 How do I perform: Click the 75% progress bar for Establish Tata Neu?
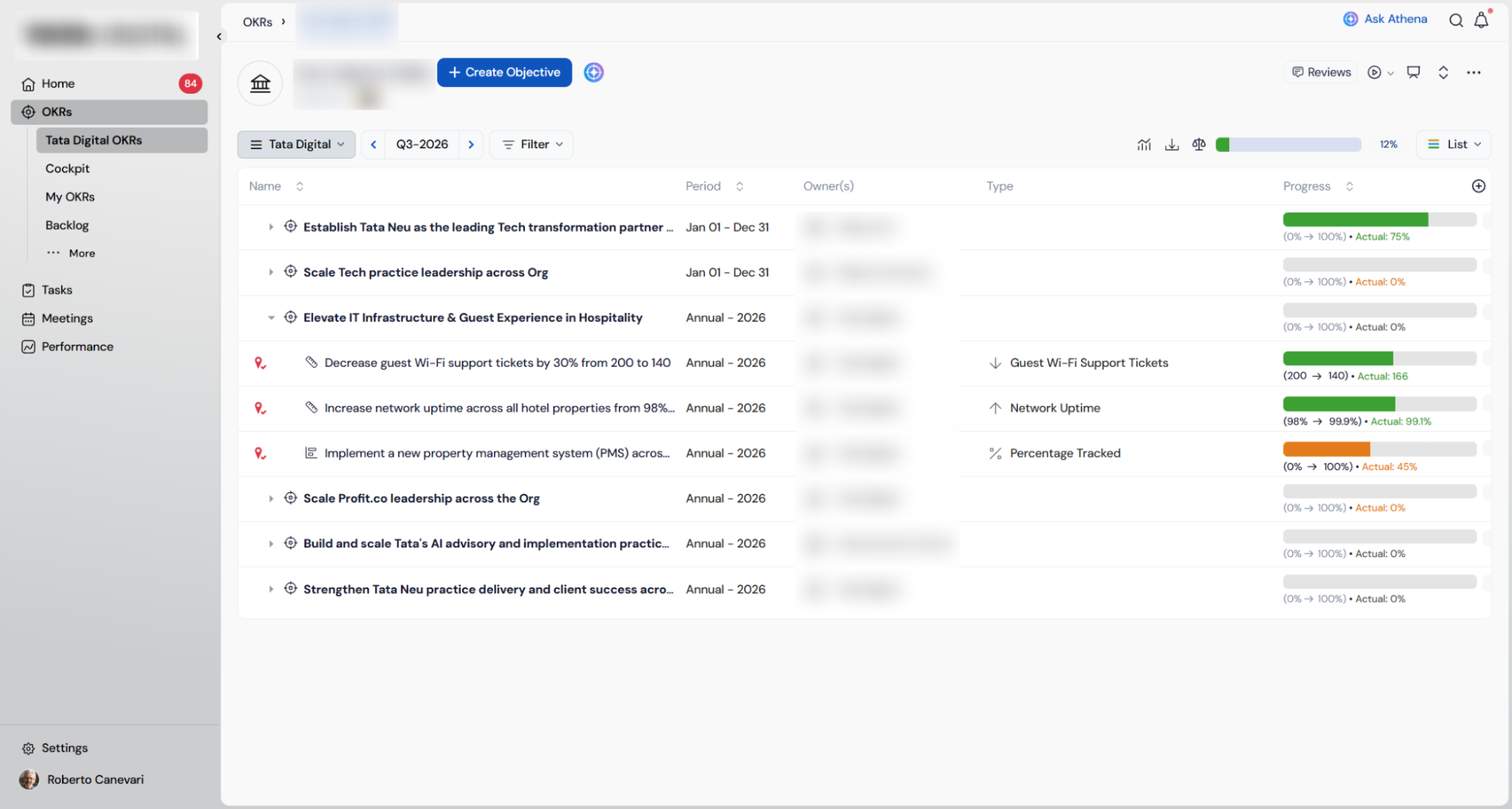(x=1380, y=220)
